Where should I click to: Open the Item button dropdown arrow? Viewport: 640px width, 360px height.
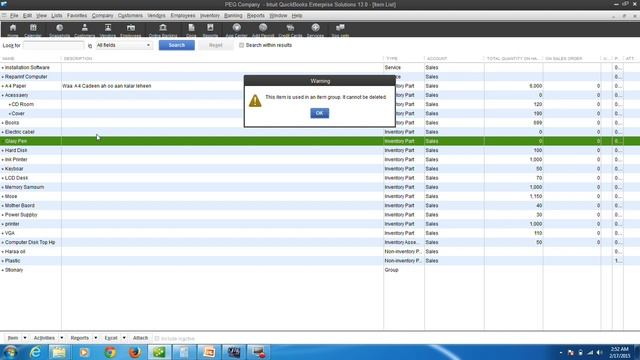click(x=24, y=338)
